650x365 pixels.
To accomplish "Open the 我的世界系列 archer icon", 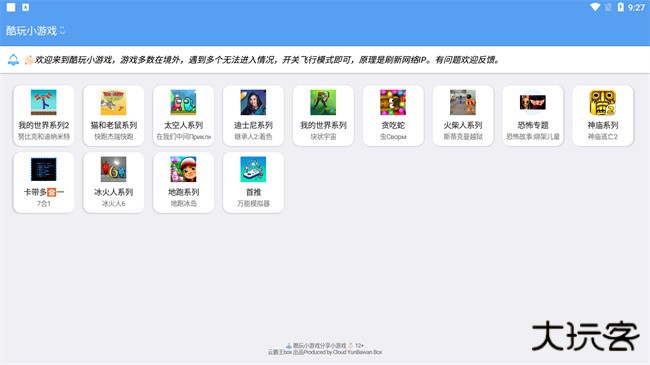I will pos(323,102).
